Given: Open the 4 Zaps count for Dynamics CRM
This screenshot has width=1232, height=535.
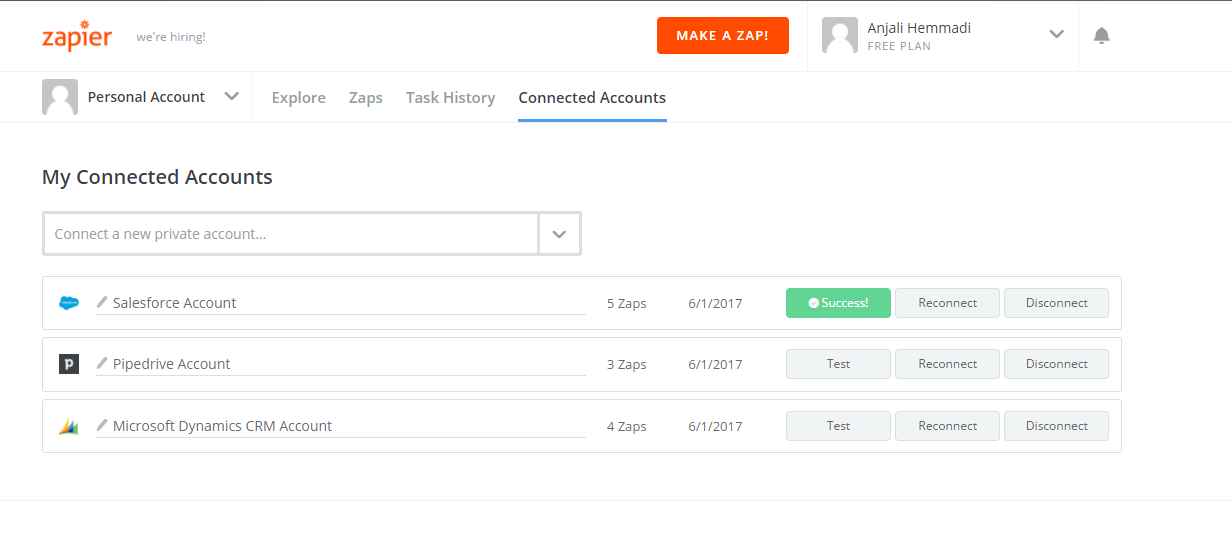Looking at the screenshot, I should (627, 426).
